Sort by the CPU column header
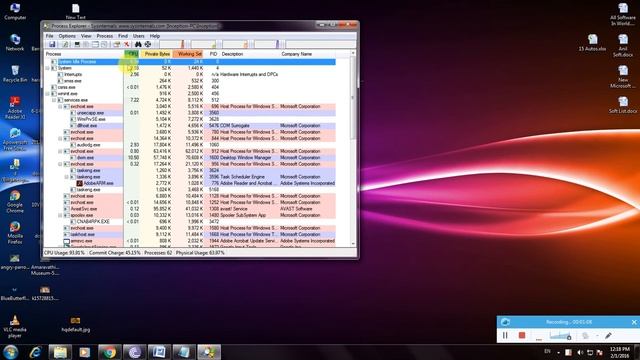The height and width of the screenshot is (360, 640). tap(131, 54)
